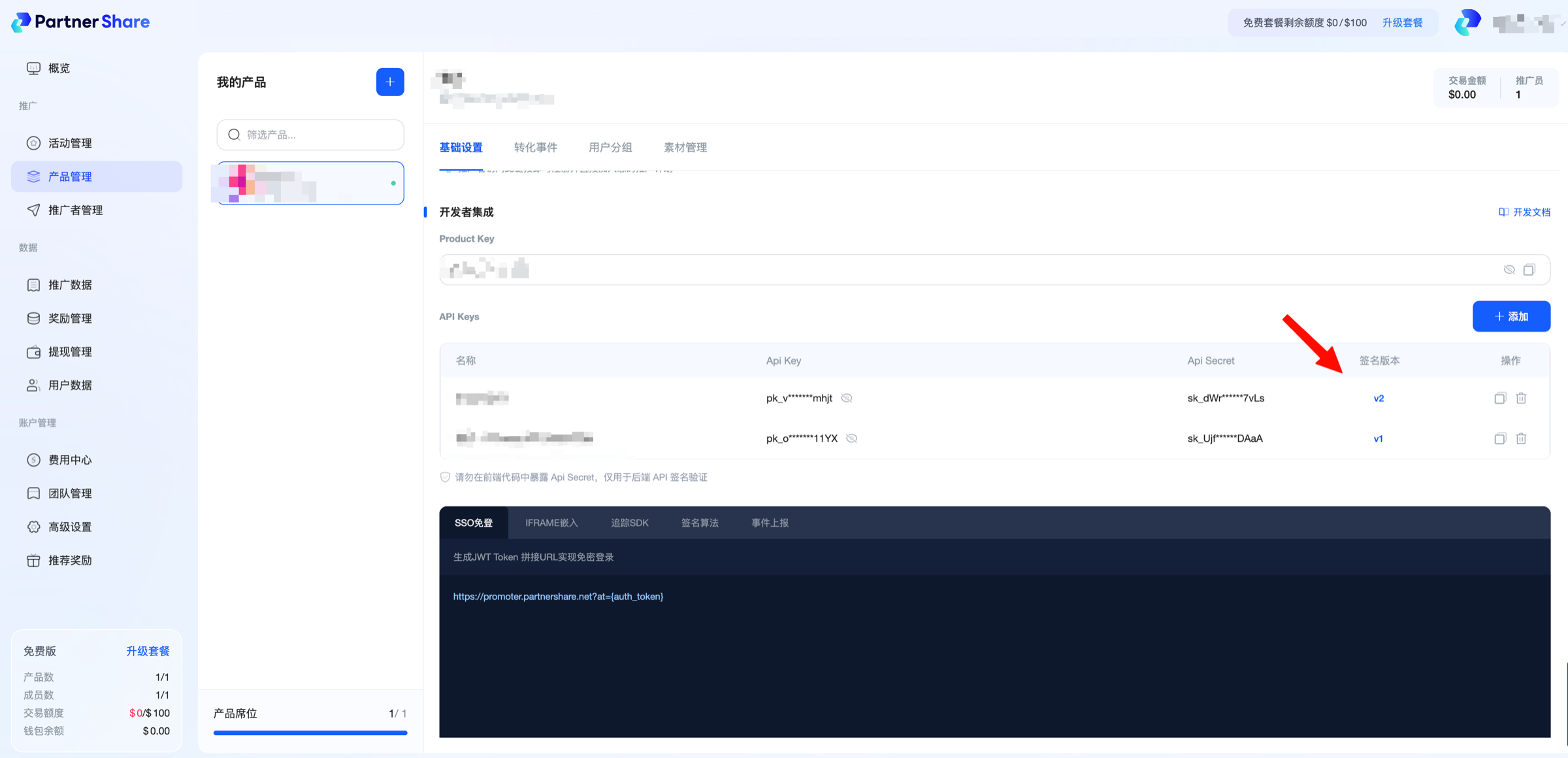Open 推广者管理 section
Image resolution: width=1568 pixels, height=758 pixels.
tap(97, 210)
